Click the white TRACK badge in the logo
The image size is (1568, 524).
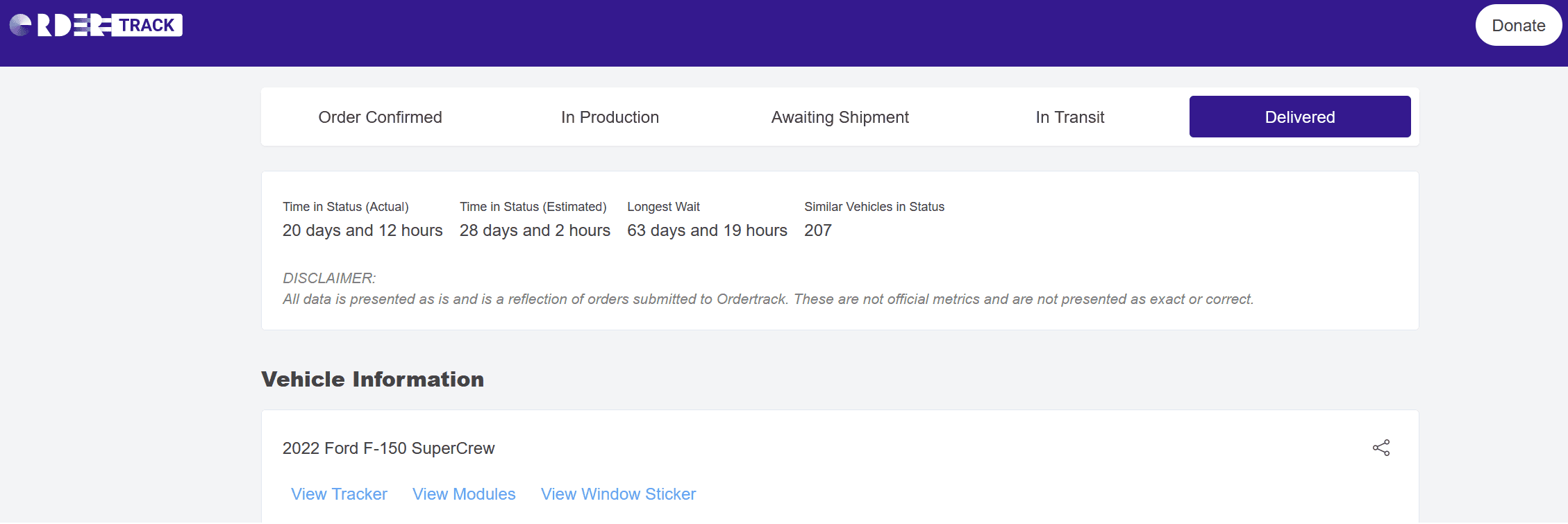147,25
